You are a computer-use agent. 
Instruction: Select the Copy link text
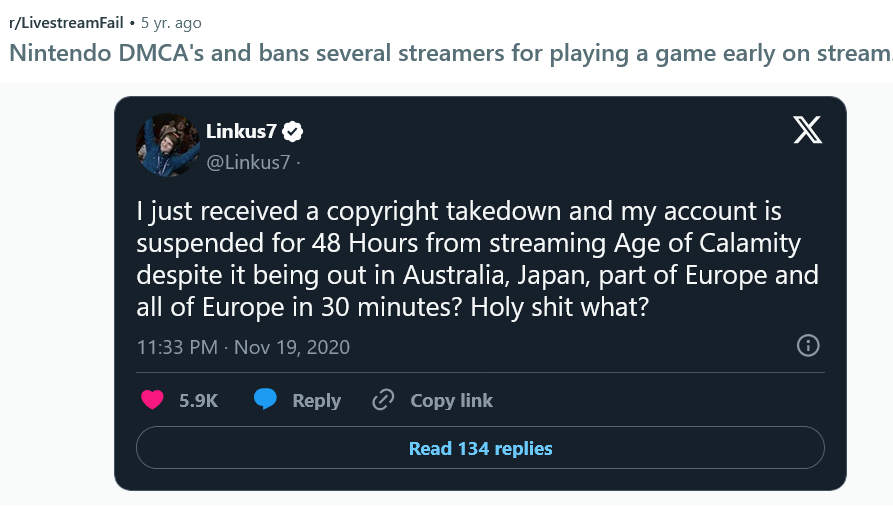point(451,400)
